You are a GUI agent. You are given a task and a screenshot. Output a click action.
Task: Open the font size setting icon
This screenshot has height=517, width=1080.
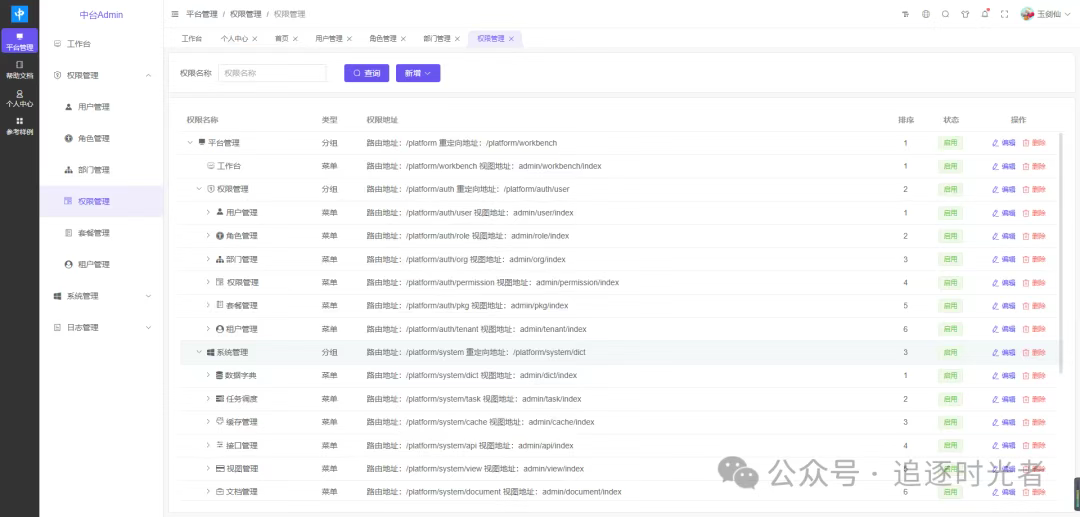(x=906, y=14)
